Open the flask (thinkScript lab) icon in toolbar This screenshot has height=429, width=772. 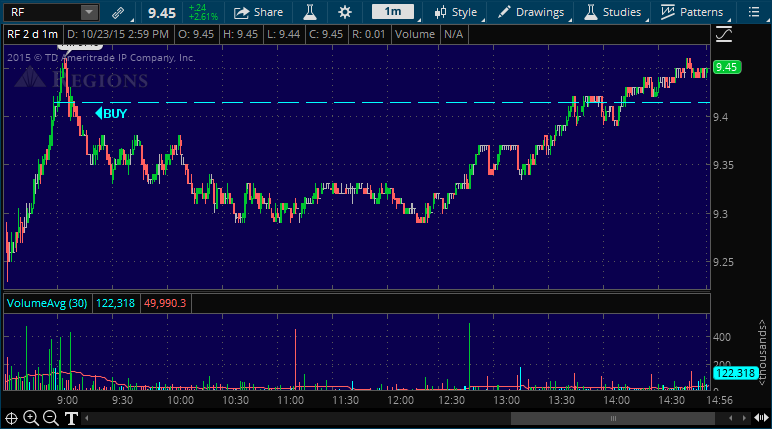pyautogui.click(x=310, y=12)
